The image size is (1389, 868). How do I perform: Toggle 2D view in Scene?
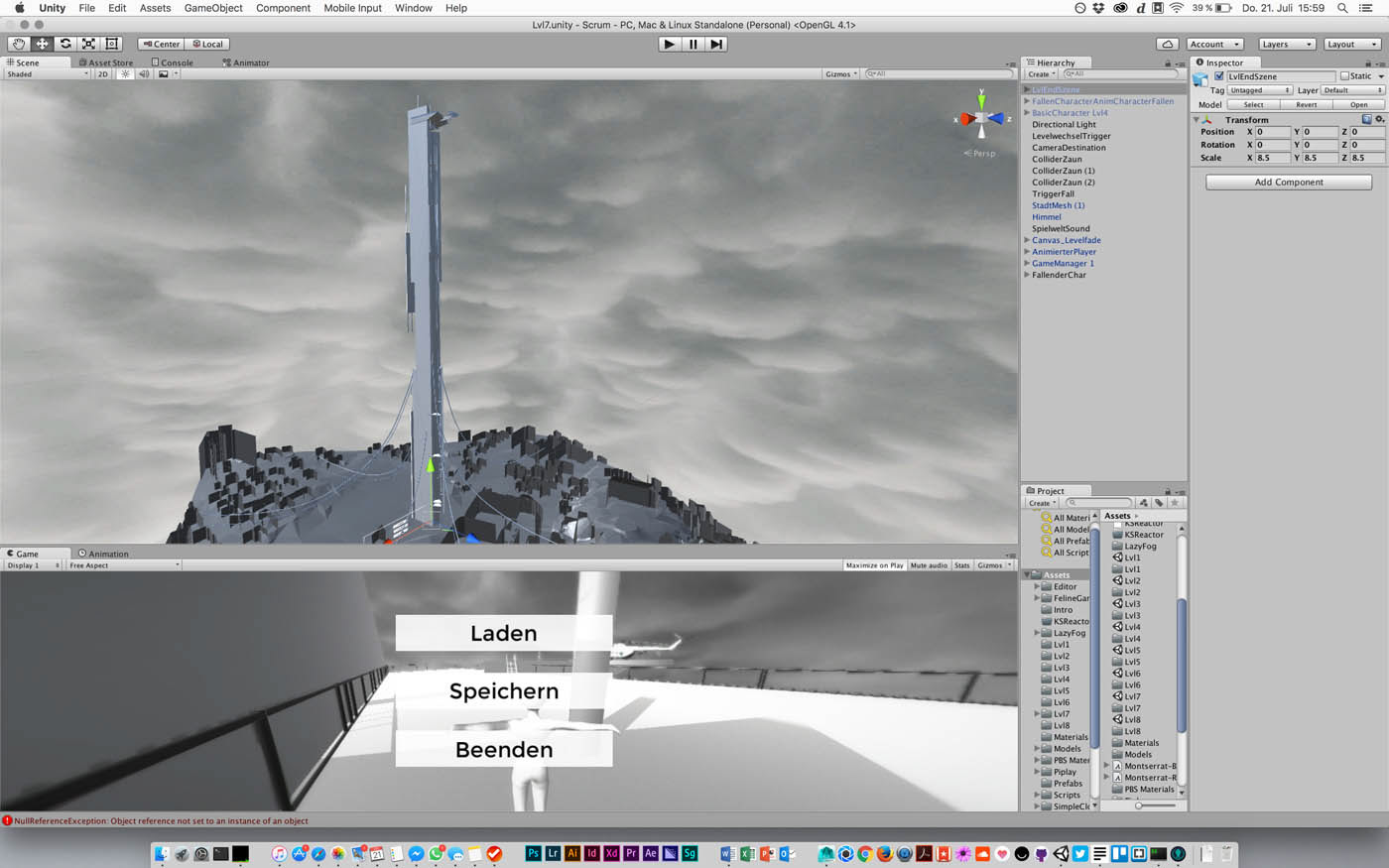point(102,74)
